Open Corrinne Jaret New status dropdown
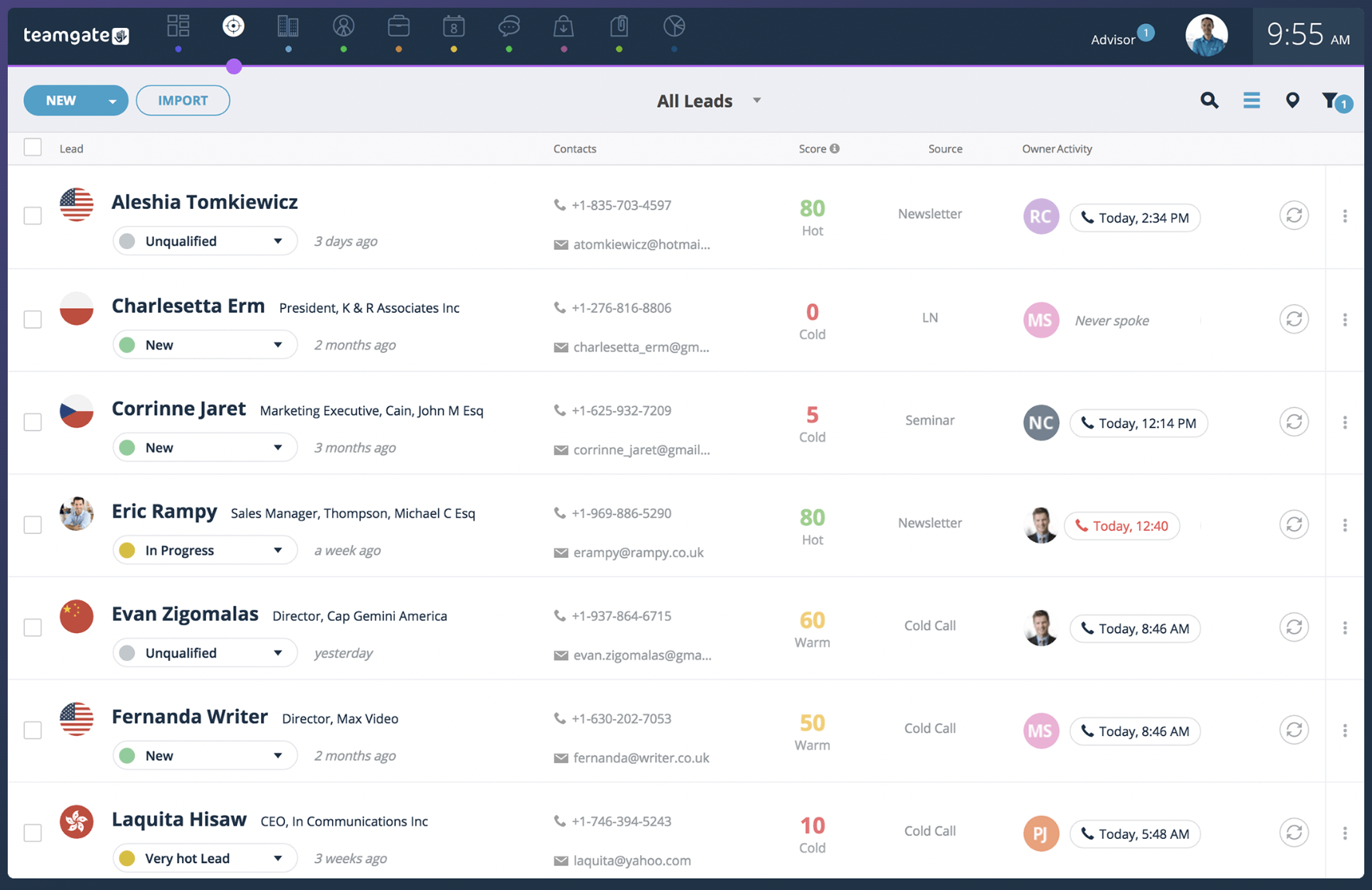Image resolution: width=1372 pixels, height=890 pixels. coord(205,447)
